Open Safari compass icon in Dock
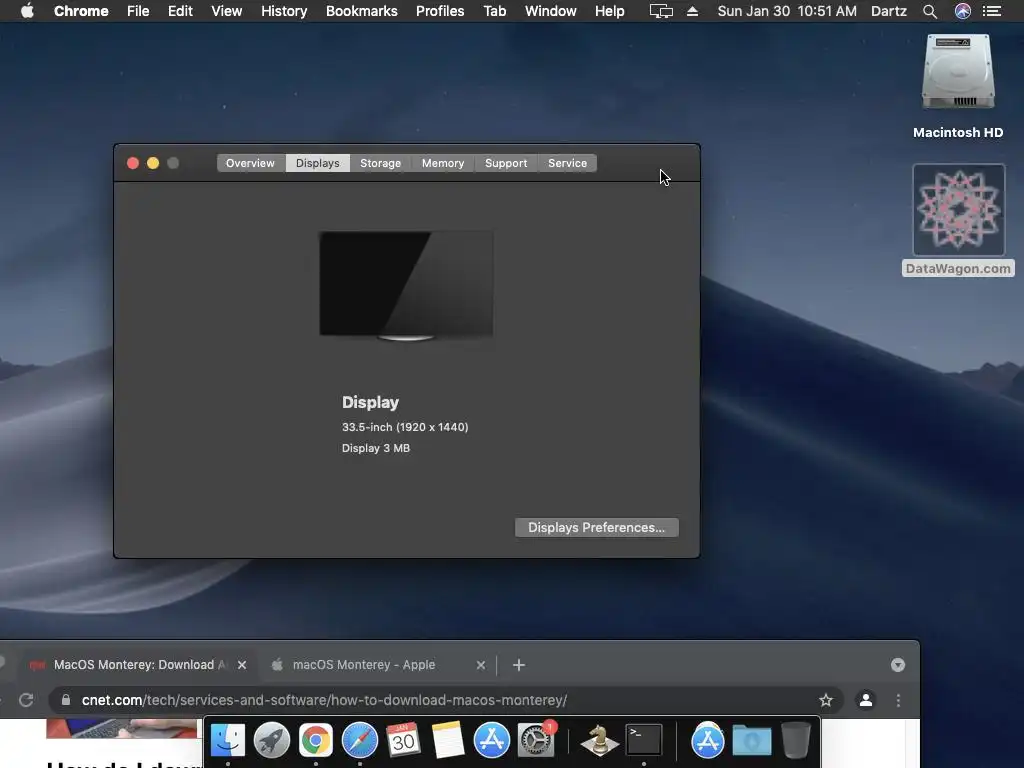The width and height of the screenshot is (1024, 768). 360,741
